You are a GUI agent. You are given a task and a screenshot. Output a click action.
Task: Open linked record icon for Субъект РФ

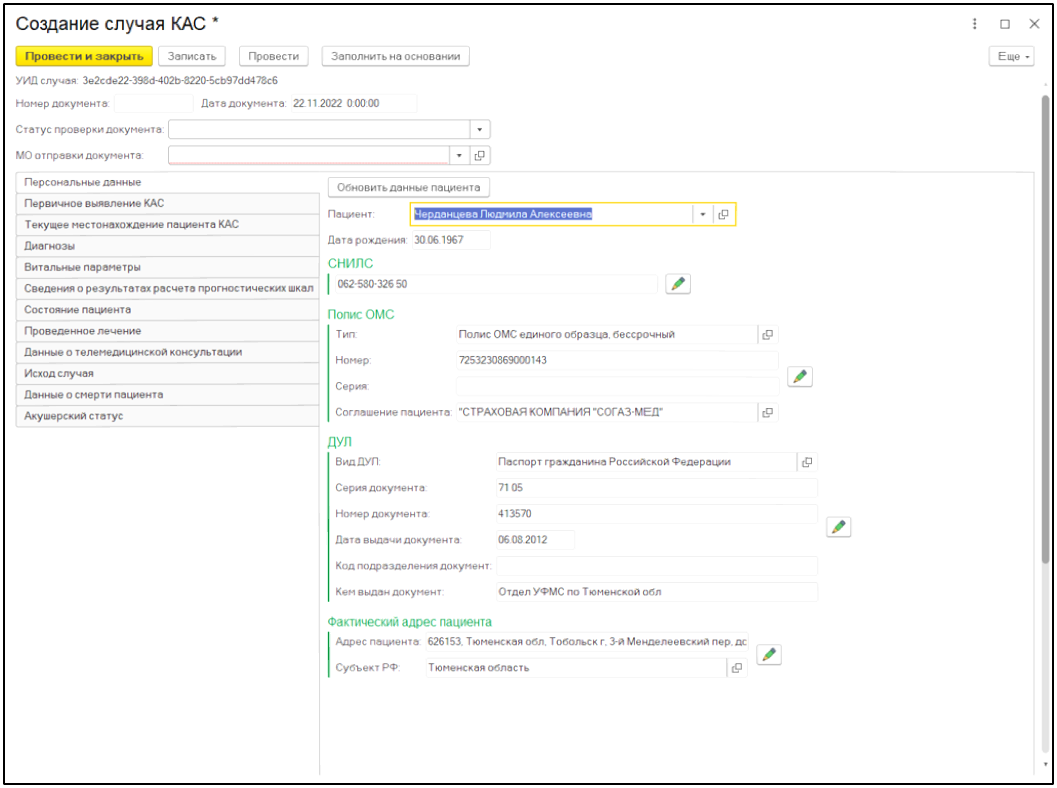737,667
